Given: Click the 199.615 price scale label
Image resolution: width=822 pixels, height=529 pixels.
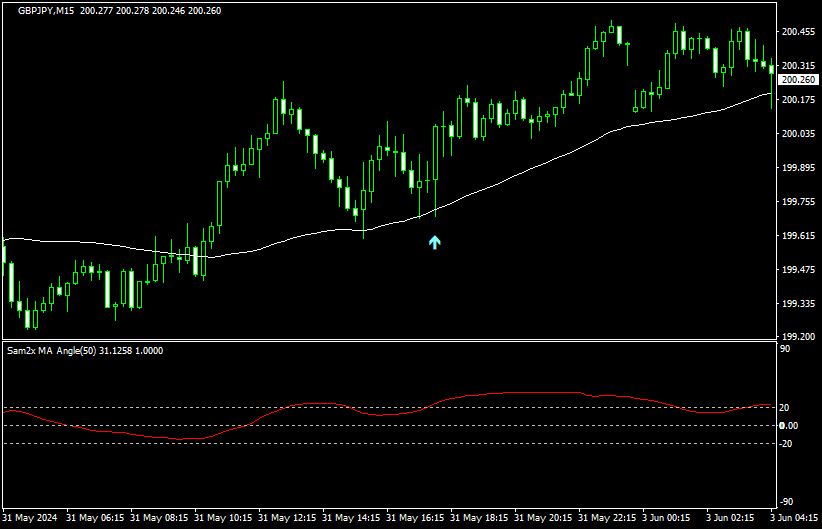Looking at the screenshot, I should pos(797,236).
